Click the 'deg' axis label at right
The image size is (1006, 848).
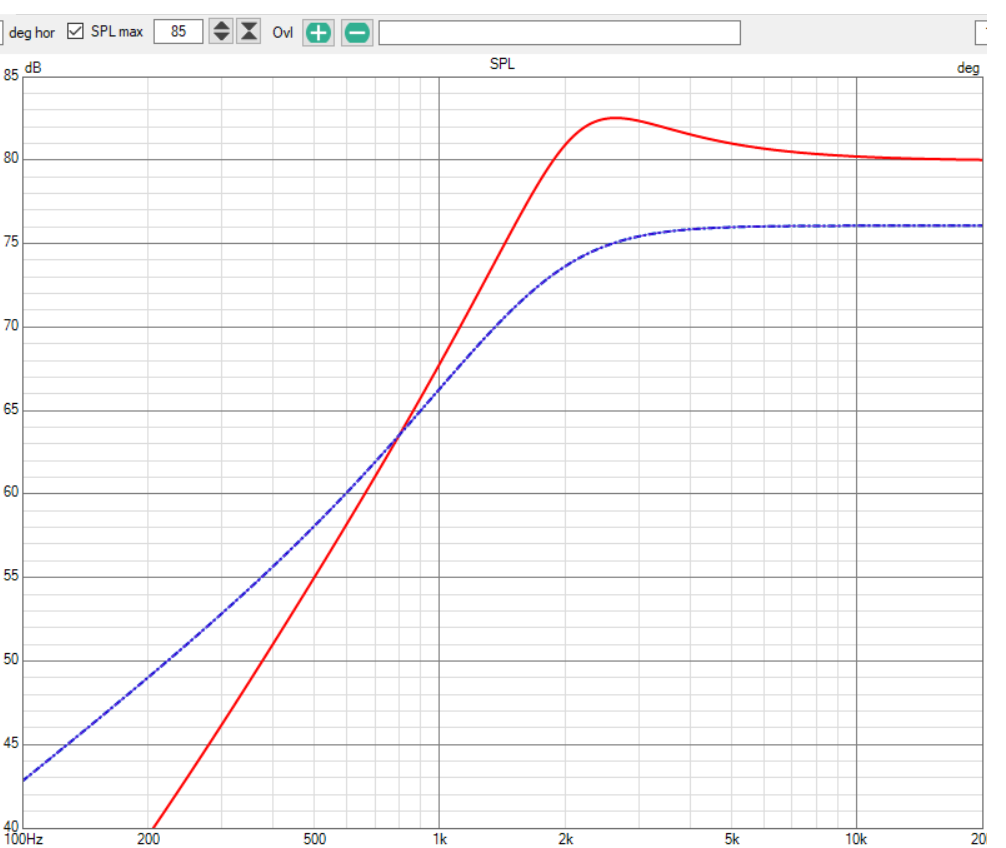968,68
